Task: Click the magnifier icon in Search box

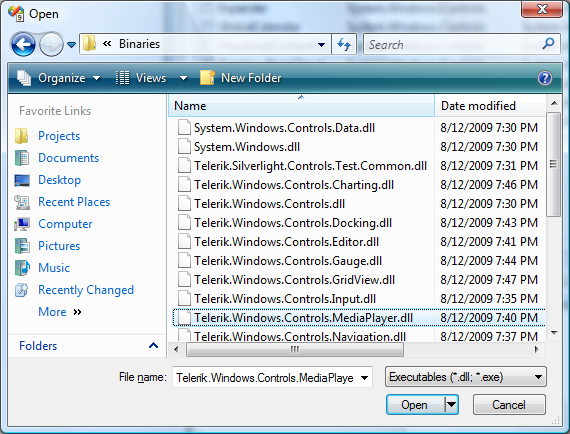Action: pos(548,44)
